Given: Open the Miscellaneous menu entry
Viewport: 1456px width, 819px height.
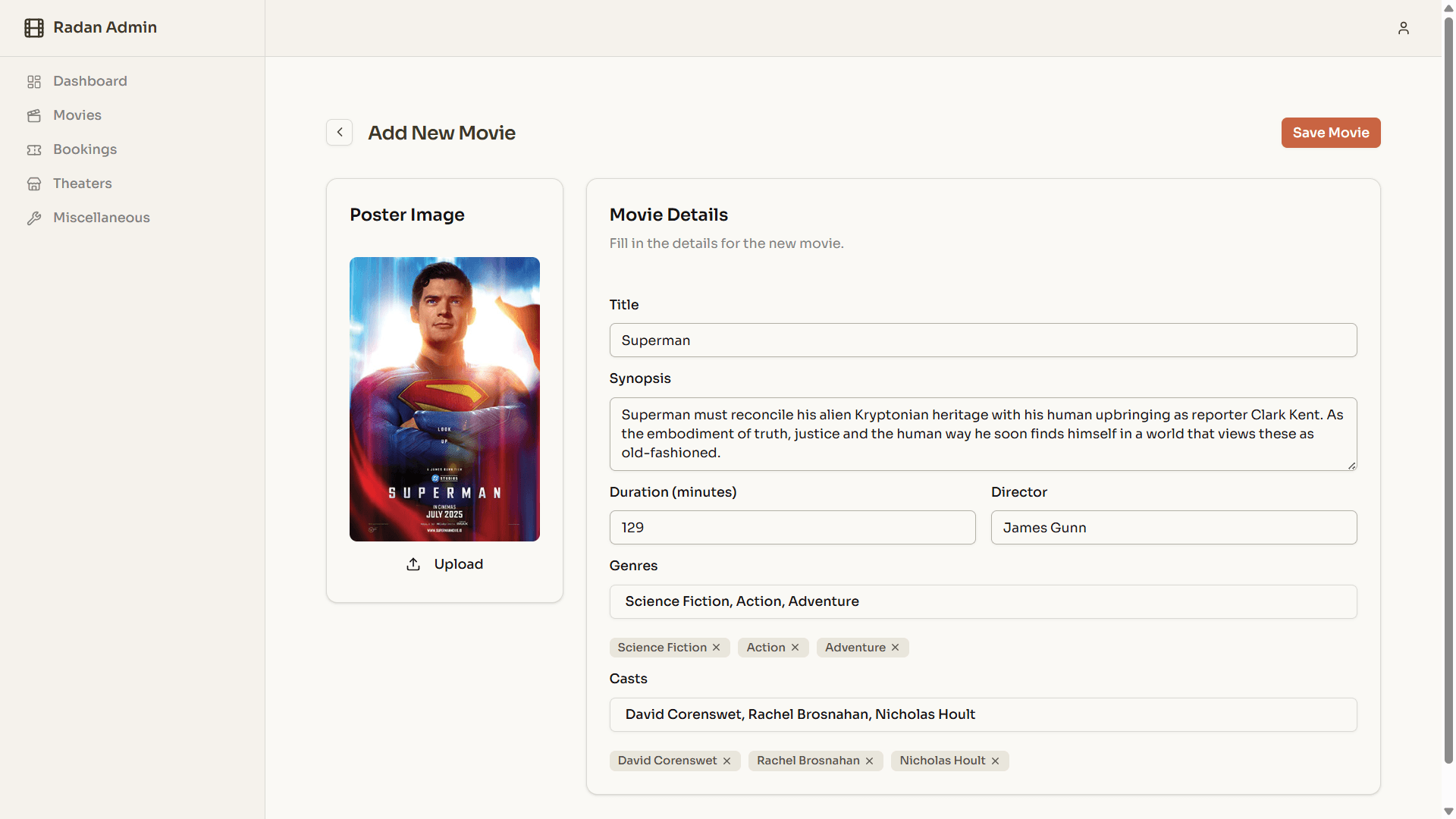Looking at the screenshot, I should pyautogui.click(x=101, y=218).
